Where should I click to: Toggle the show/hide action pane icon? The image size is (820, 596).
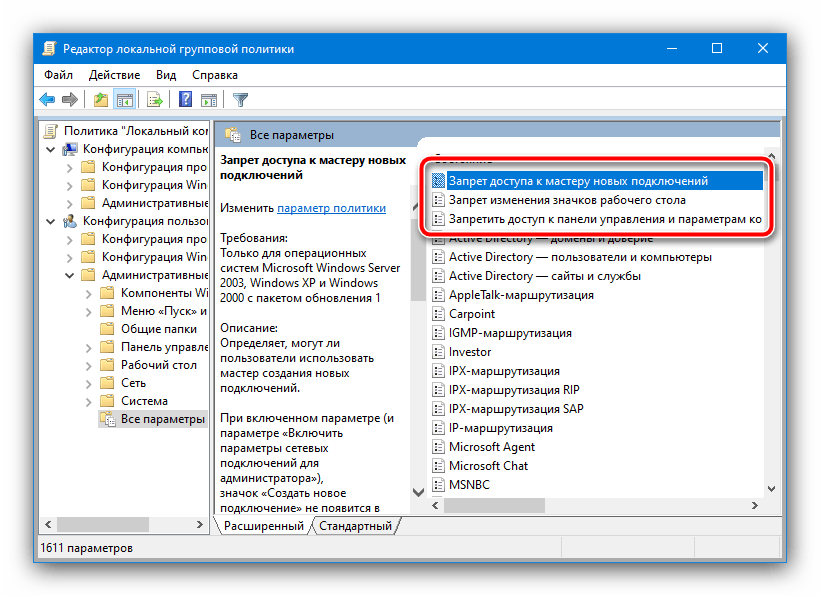pos(209,99)
